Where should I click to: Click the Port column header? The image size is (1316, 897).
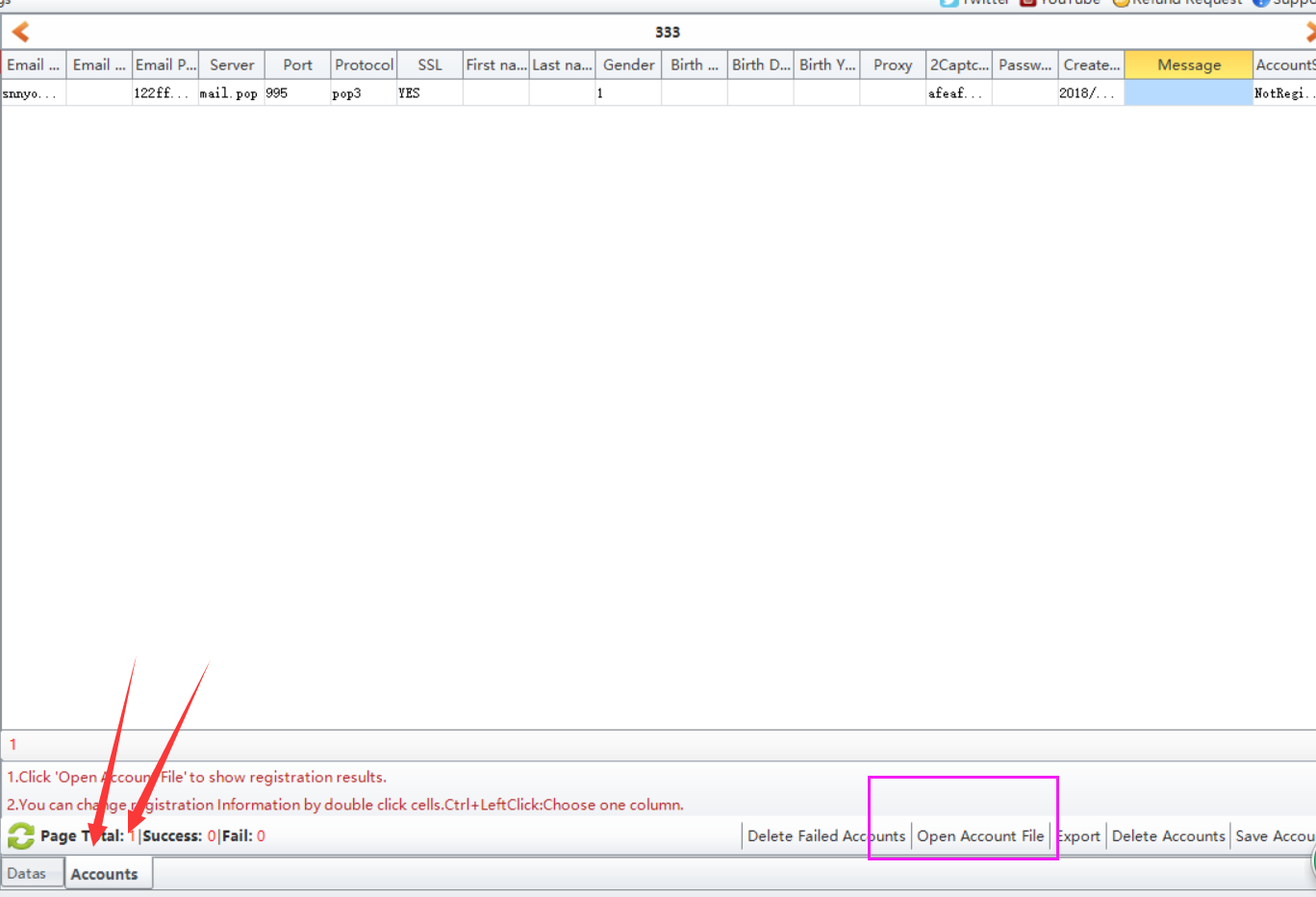pos(297,64)
